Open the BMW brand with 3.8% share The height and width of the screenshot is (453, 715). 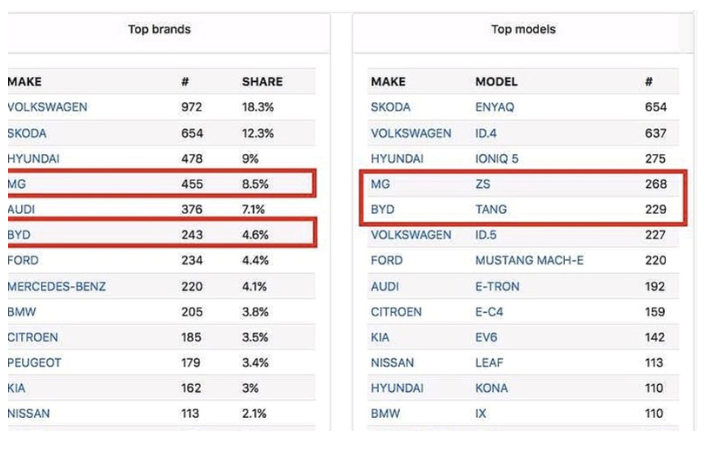point(22,311)
